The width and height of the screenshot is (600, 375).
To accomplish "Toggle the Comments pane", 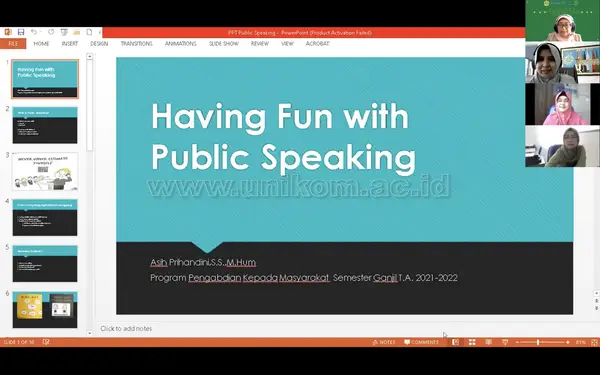I will [x=421, y=342].
